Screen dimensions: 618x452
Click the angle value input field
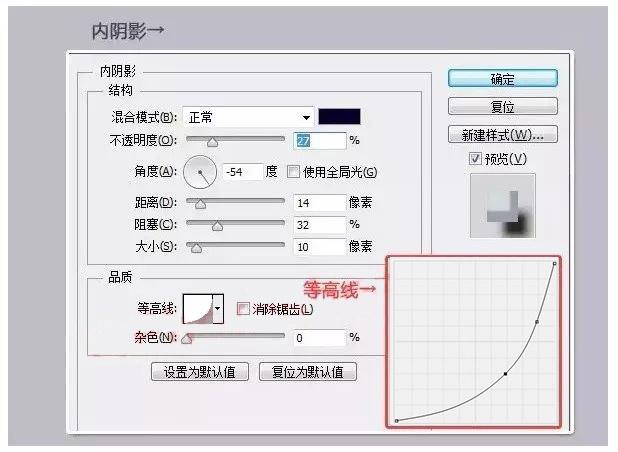(x=242, y=172)
